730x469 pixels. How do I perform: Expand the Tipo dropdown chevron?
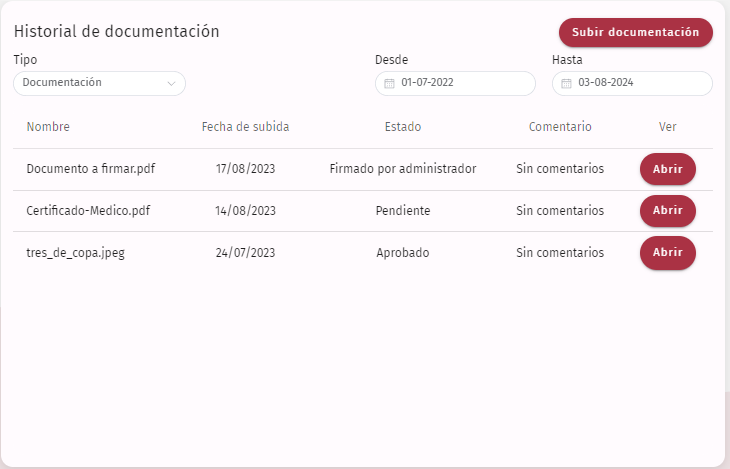pyautogui.click(x=171, y=84)
